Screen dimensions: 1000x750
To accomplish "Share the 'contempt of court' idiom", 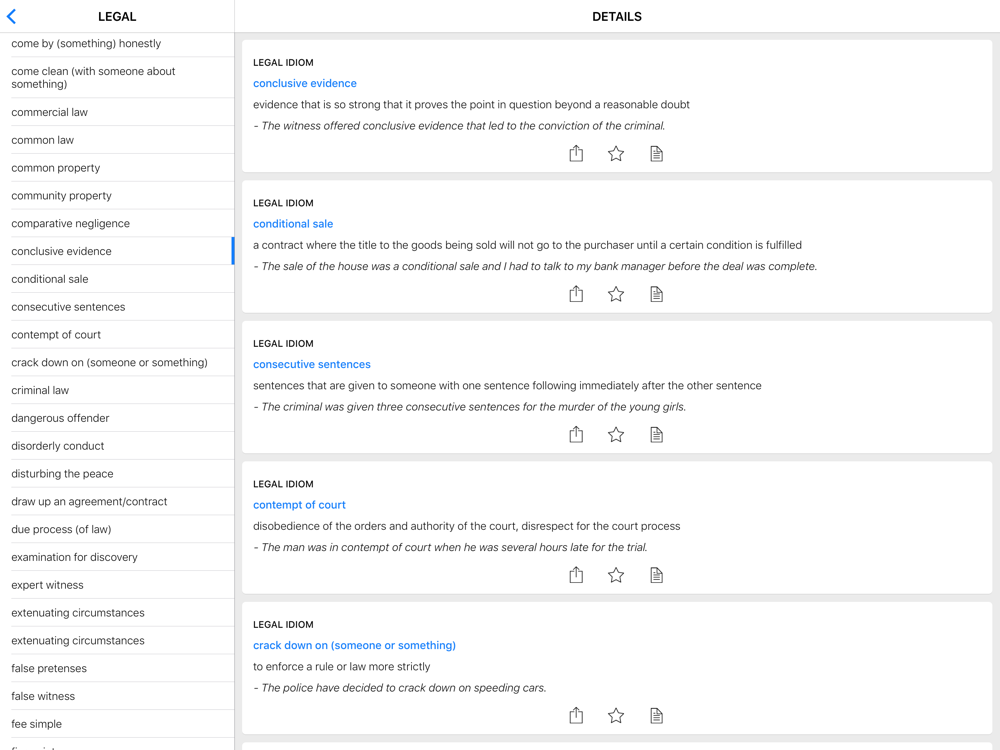I will pos(576,575).
